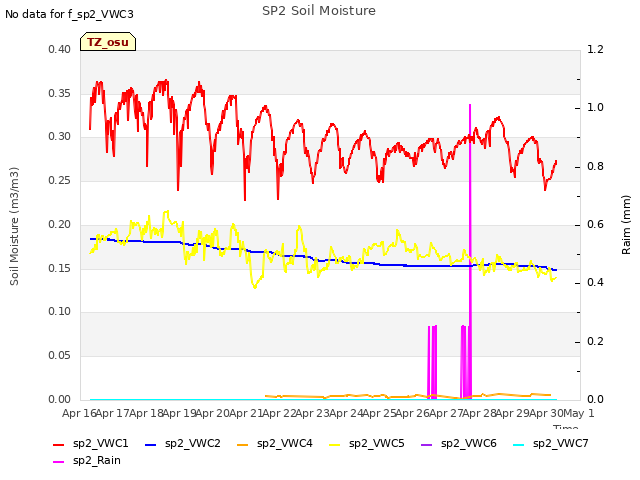Click the cyan sp2_VWC7 legend swatch
Image resolution: width=640 pixels, height=480 pixels.
519,444
